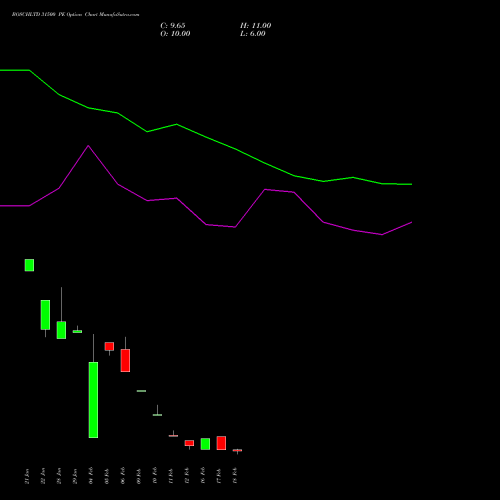
Task: Click the open value 'O: 10.00'
Action: (x=175, y=34)
